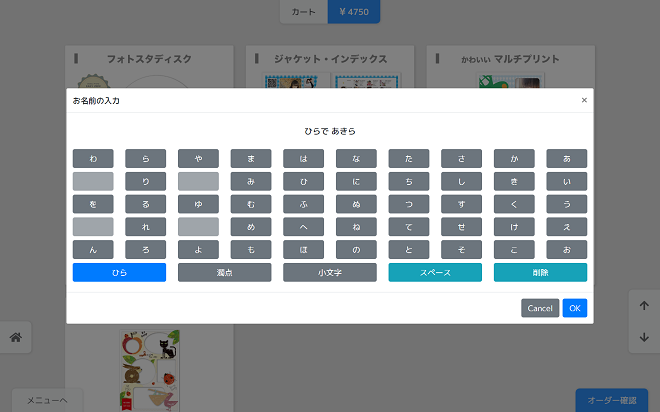This screenshot has height=412, width=660.
Task: Toggle 濁点 dakuten marks
Action: (224, 272)
